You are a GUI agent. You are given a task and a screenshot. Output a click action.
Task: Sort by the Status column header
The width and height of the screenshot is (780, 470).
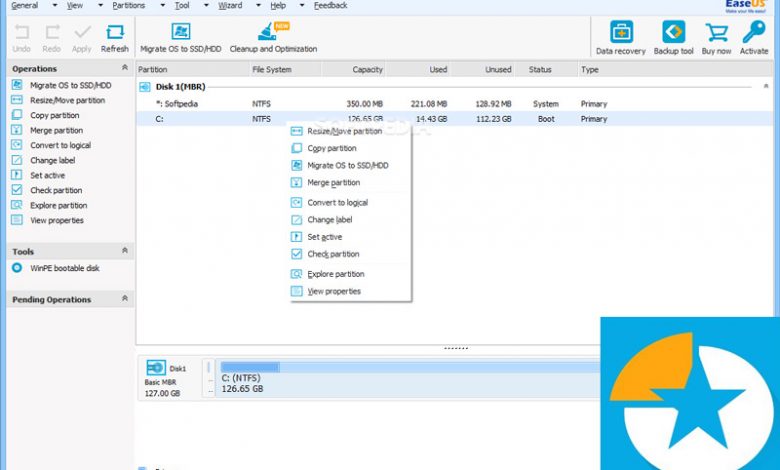pyautogui.click(x=546, y=70)
